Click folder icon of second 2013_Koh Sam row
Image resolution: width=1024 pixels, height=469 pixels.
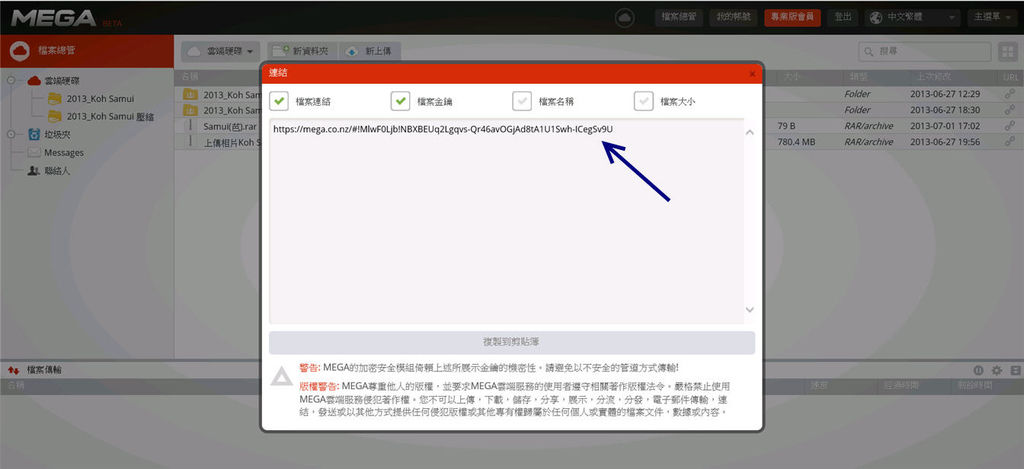tap(190, 110)
